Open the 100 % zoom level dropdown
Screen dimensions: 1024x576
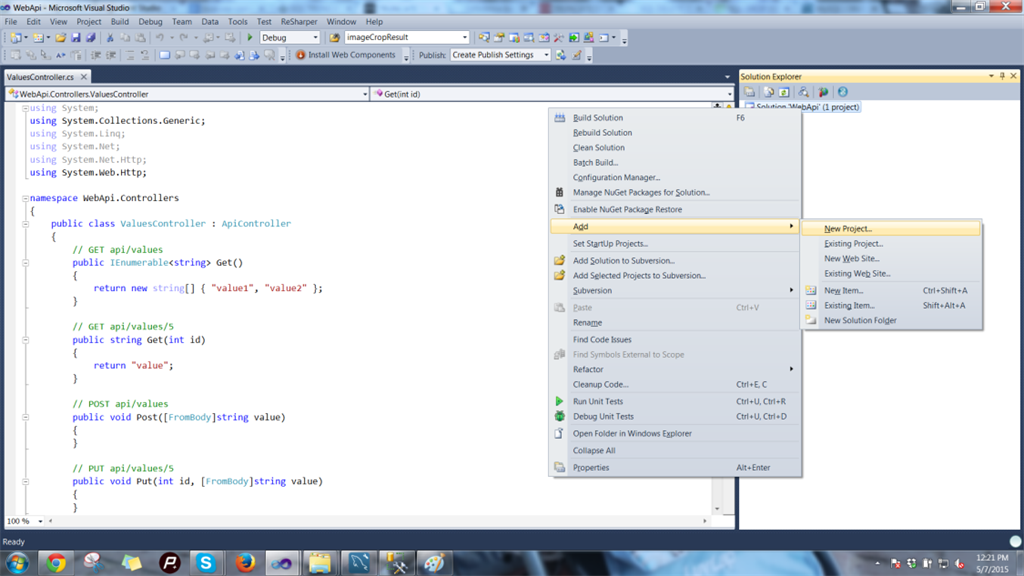[x=41, y=521]
